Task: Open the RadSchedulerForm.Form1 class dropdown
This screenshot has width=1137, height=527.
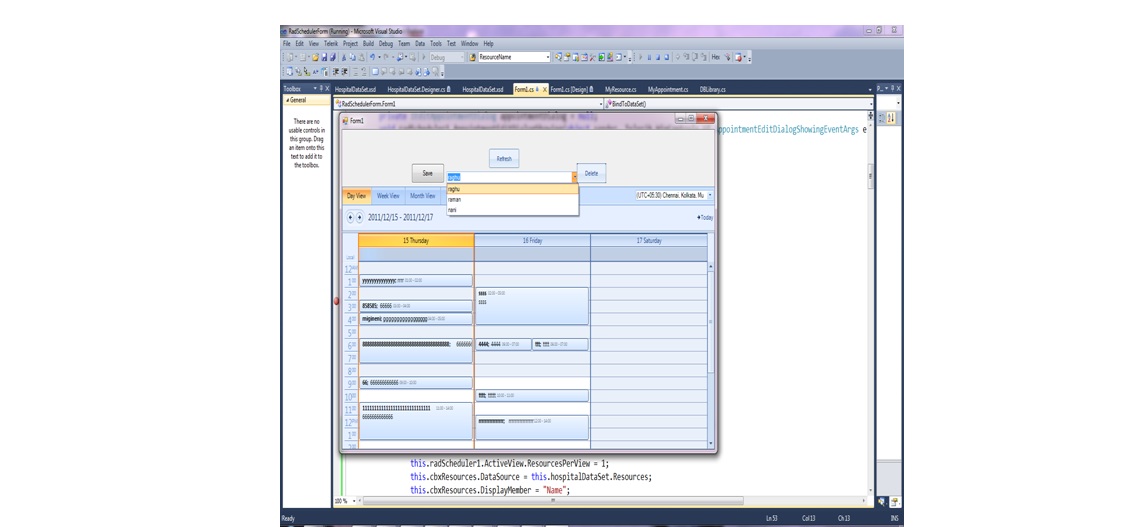Action: coord(600,104)
